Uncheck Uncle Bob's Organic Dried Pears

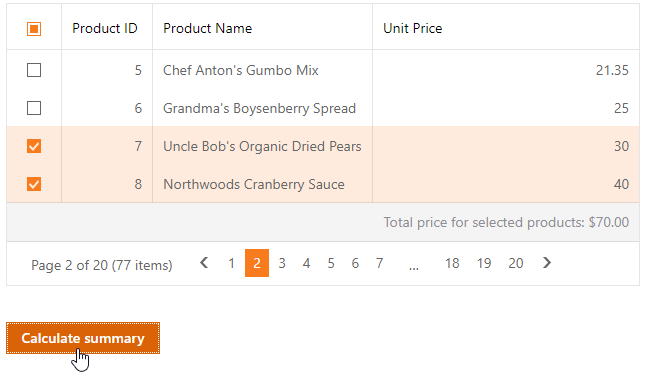point(34,146)
